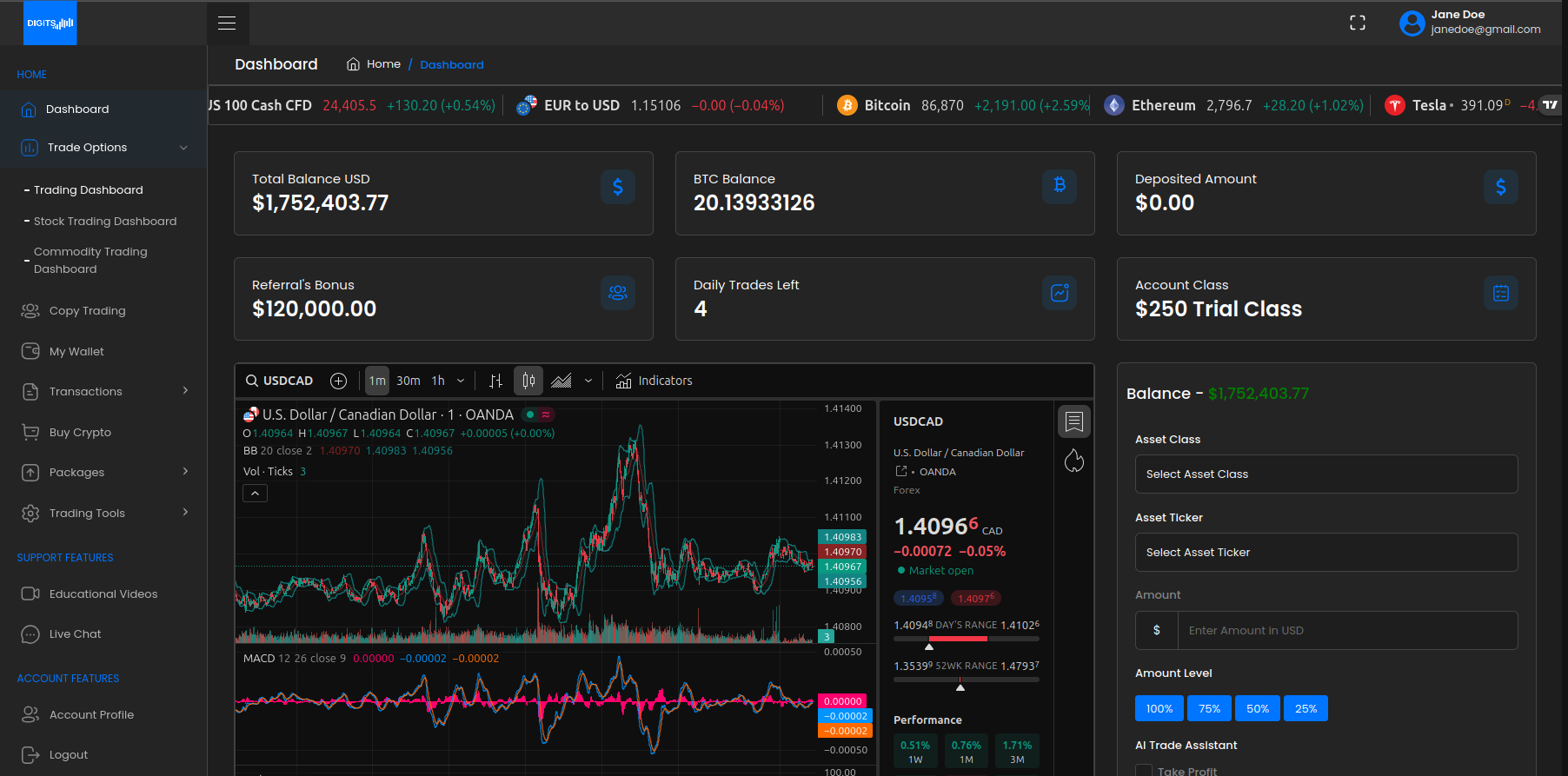Select the 1h chart interval
1568x776 pixels.
tap(438, 381)
